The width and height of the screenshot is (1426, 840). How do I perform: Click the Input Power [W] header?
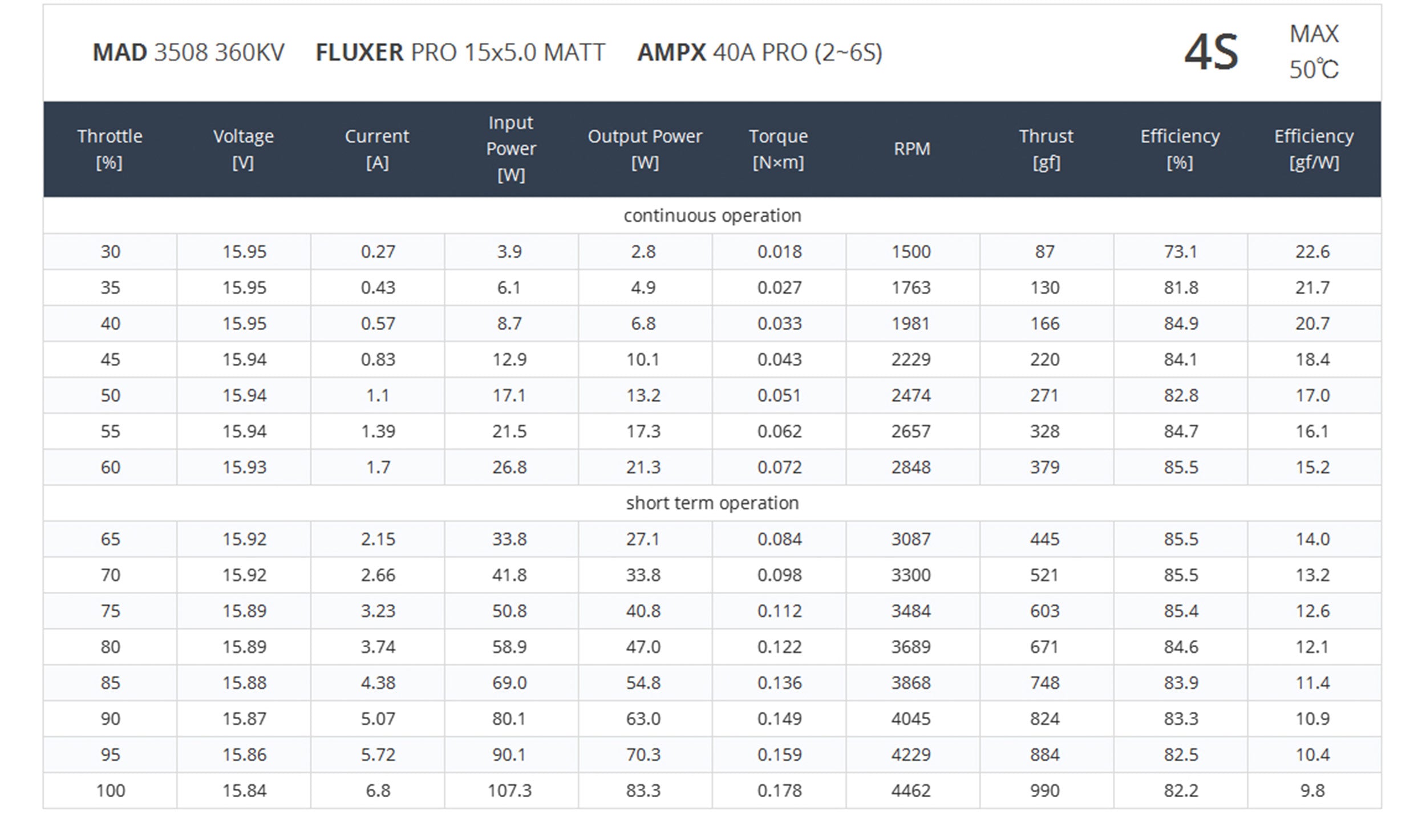click(511, 149)
